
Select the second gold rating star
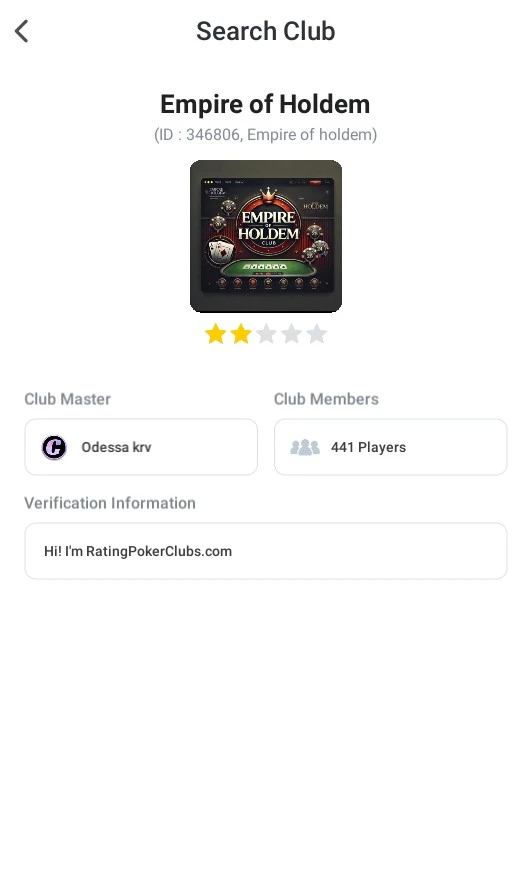(241, 334)
